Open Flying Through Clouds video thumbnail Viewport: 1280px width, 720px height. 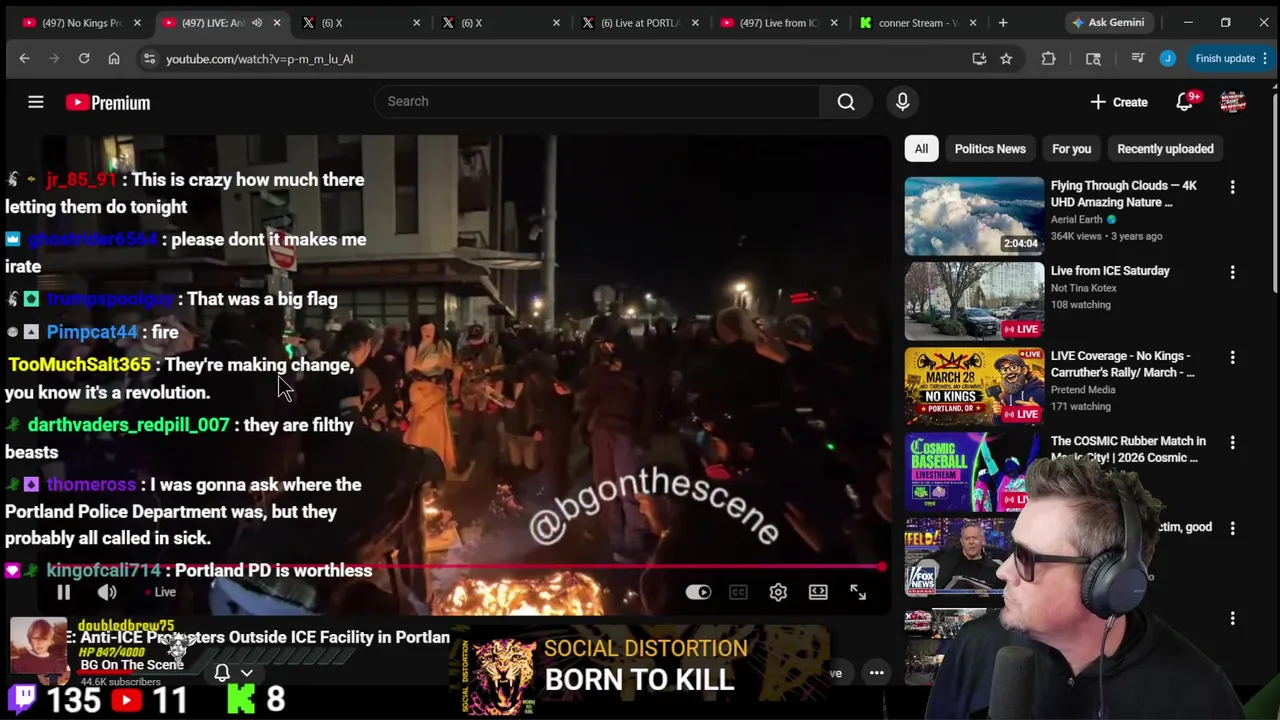[x=974, y=216]
